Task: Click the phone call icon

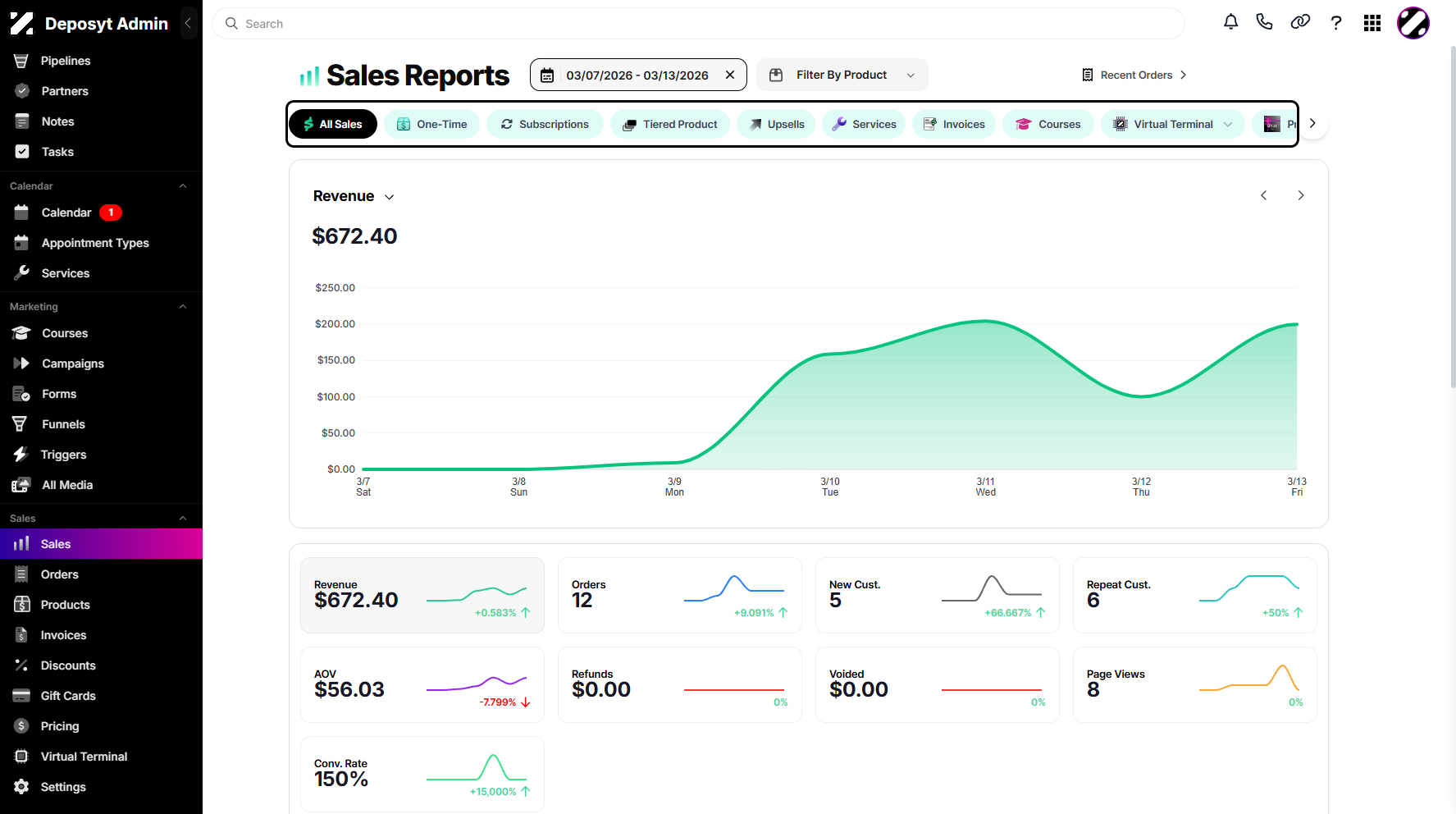Action: (1264, 22)
